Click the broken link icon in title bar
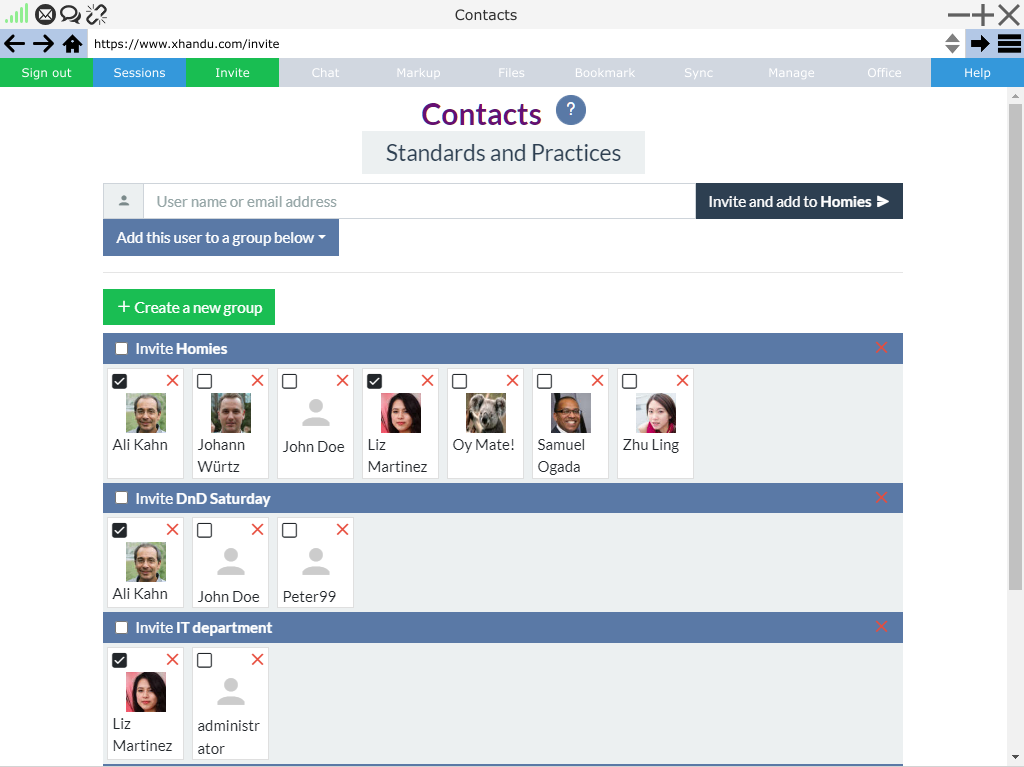The height and width of the screenshot is (767, 1024). click(96, 14)
